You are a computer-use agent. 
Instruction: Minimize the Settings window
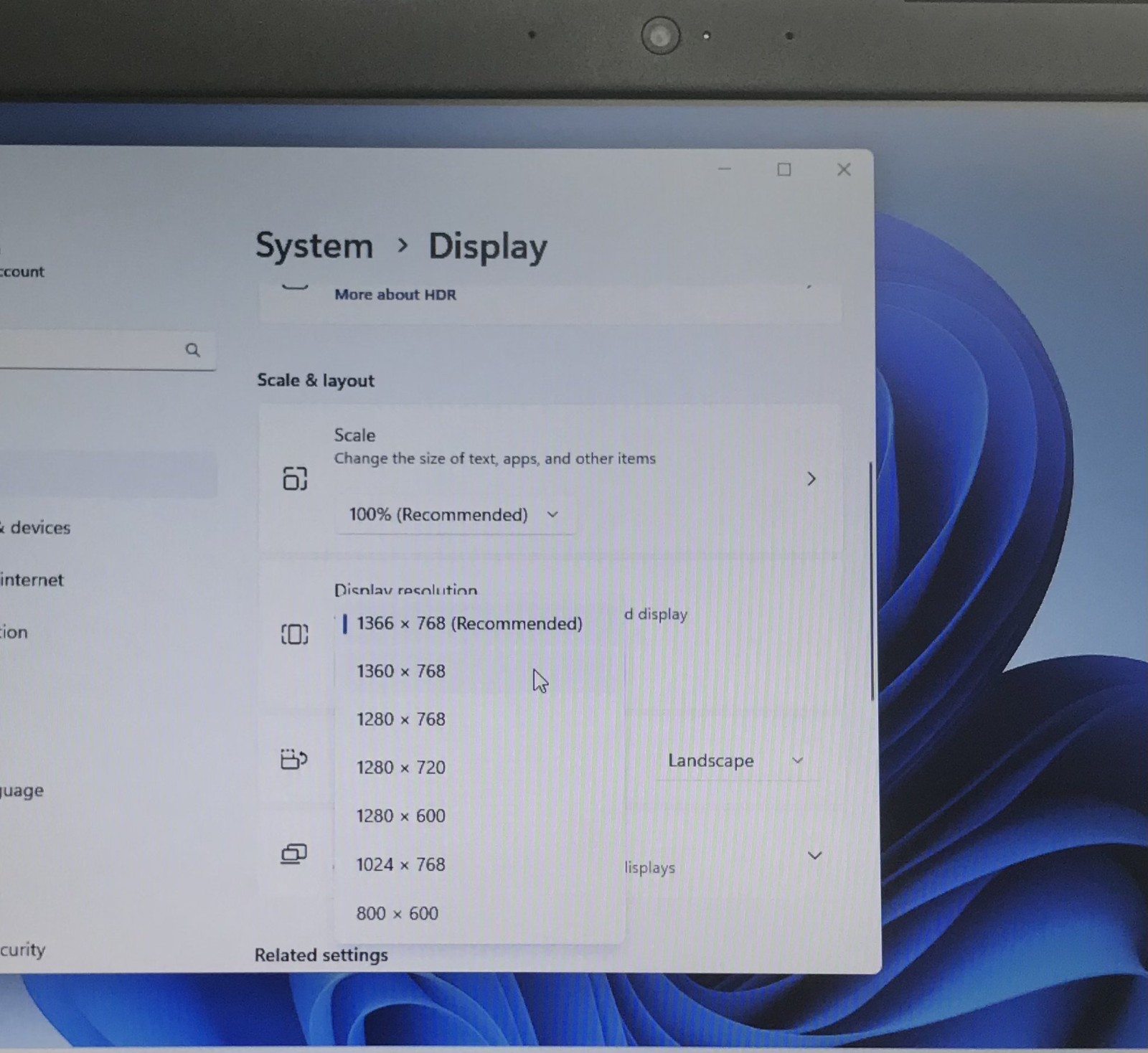pyautogui.click(x=725, y=169)
